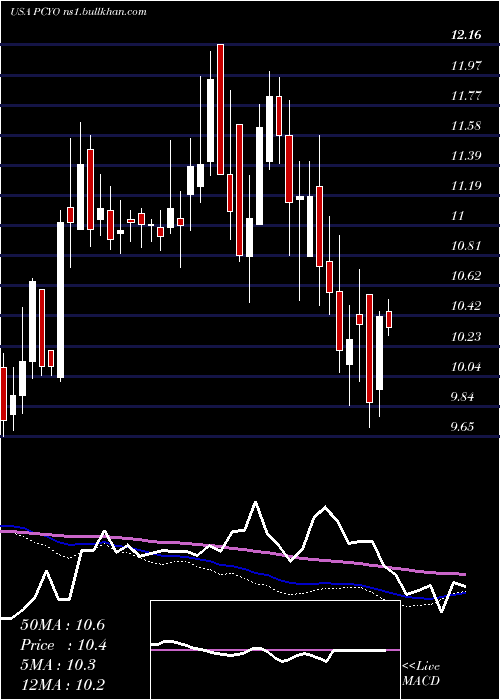Click the 12.16 price axis label

tap(466, 35)
